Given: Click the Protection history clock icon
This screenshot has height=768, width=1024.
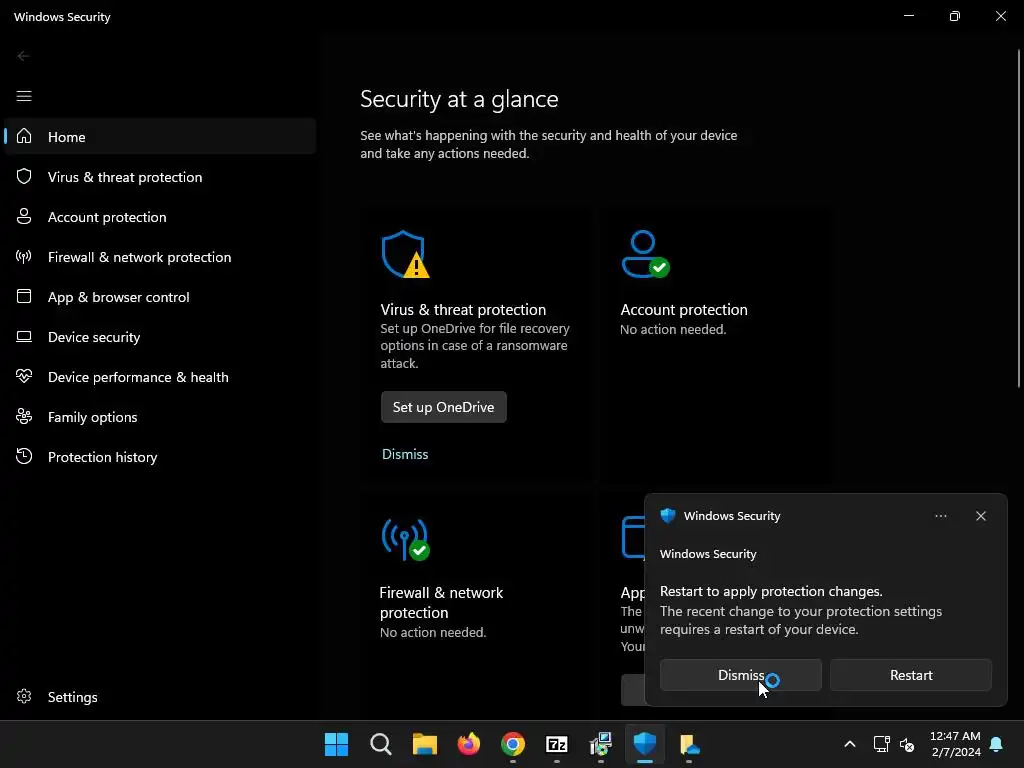Looking at the screenshot, I should (24, 456).
